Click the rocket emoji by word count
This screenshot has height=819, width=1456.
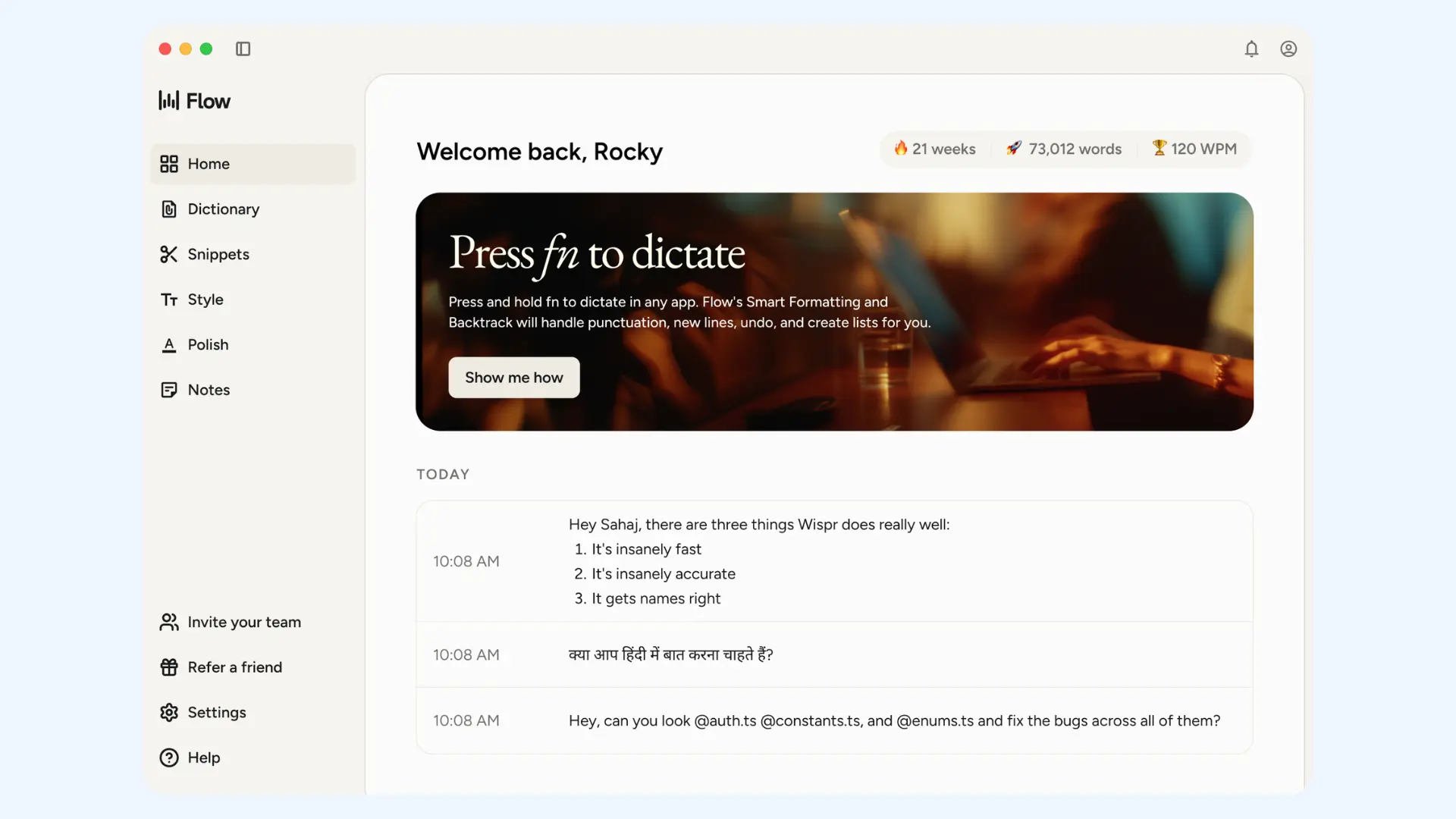[x=1014, y=148]
